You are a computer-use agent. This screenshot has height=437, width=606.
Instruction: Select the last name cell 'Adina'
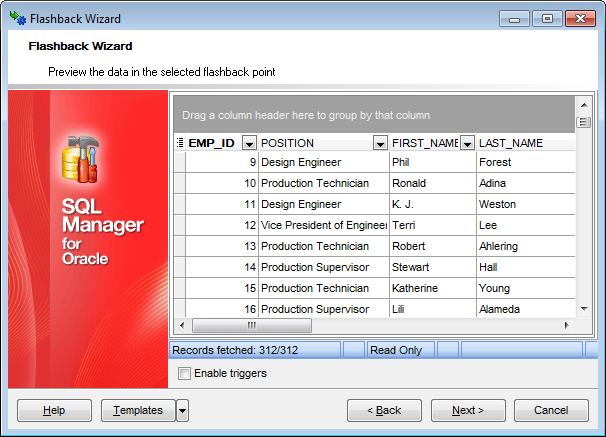(x=526, y=183)
